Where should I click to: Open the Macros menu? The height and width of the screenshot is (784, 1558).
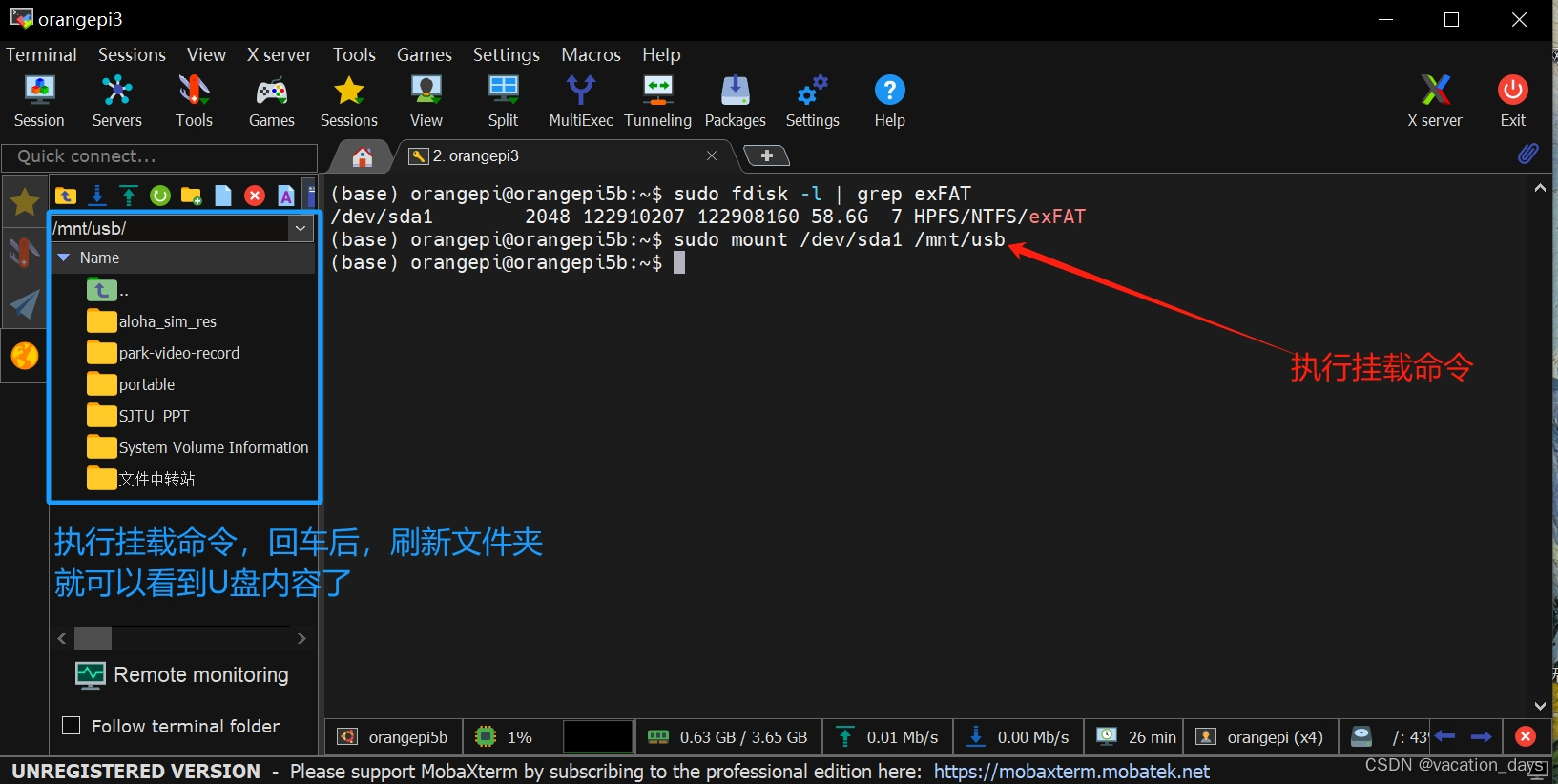point(591,54)
